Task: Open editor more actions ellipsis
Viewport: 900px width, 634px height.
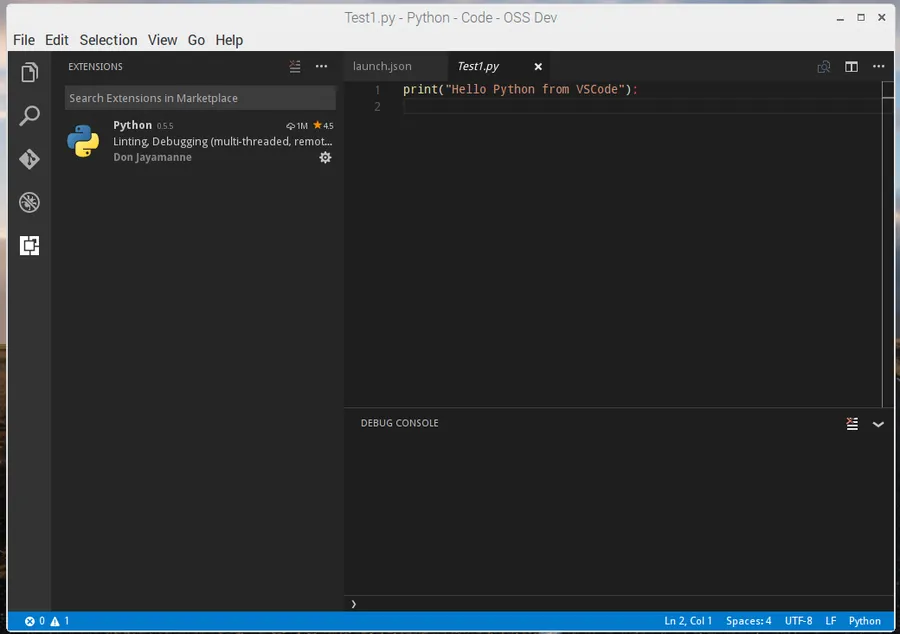Action: (879, 67)
